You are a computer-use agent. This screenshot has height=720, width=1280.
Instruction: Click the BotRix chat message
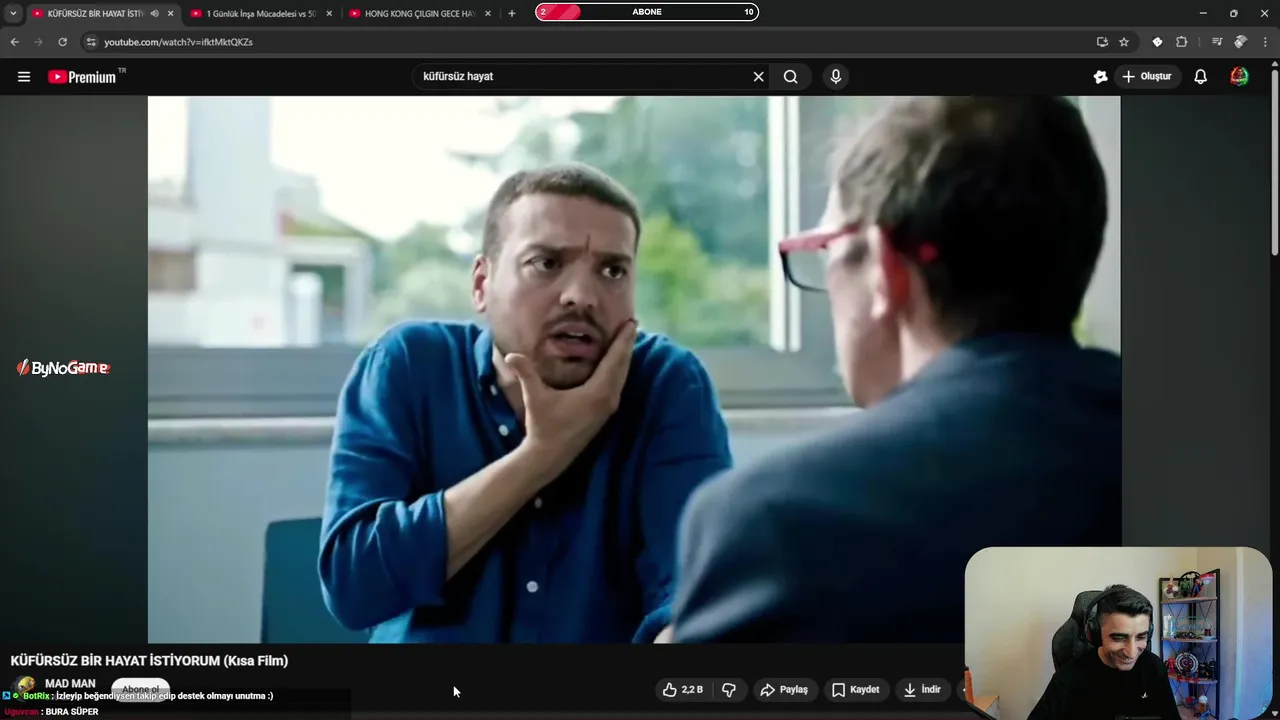pos(138,696)
